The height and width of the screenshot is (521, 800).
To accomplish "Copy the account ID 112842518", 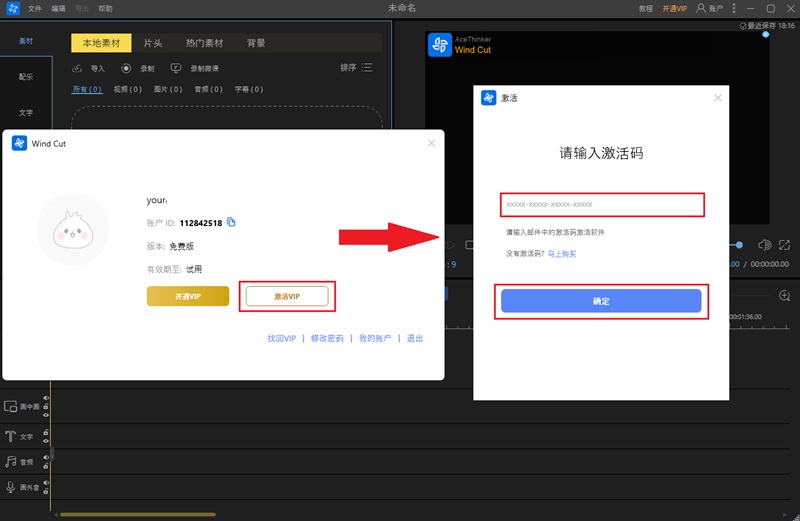I will [231, 222].
